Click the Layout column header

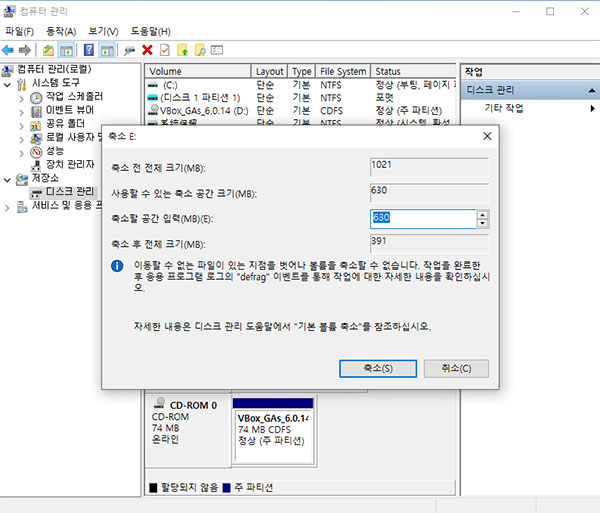269,71
